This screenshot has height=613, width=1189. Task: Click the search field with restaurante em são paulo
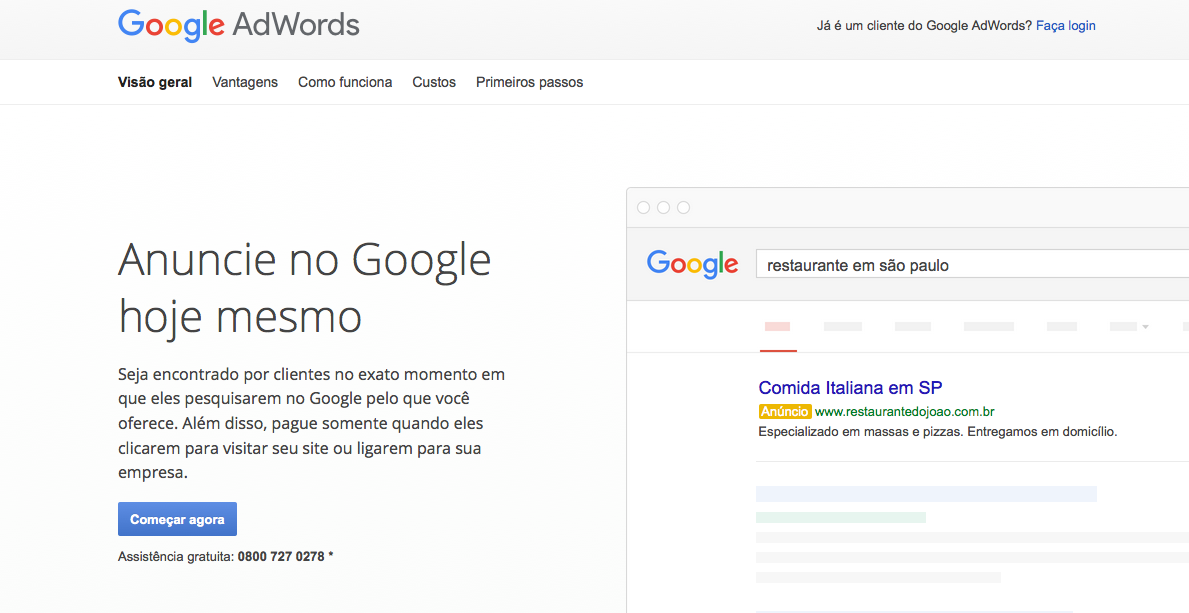(972, 265)
